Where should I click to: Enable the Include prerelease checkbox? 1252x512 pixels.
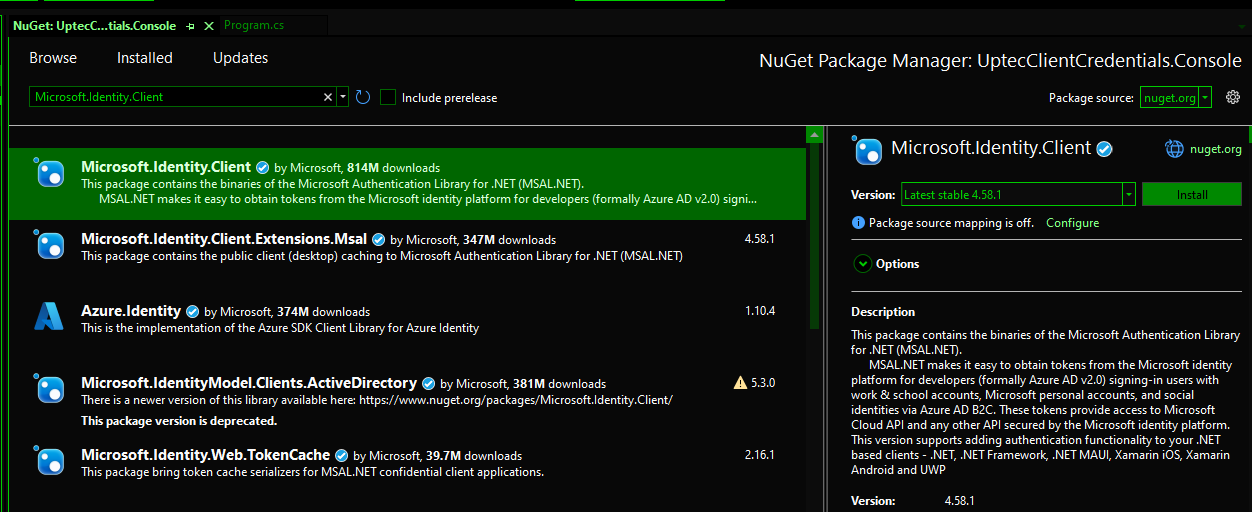388,97
